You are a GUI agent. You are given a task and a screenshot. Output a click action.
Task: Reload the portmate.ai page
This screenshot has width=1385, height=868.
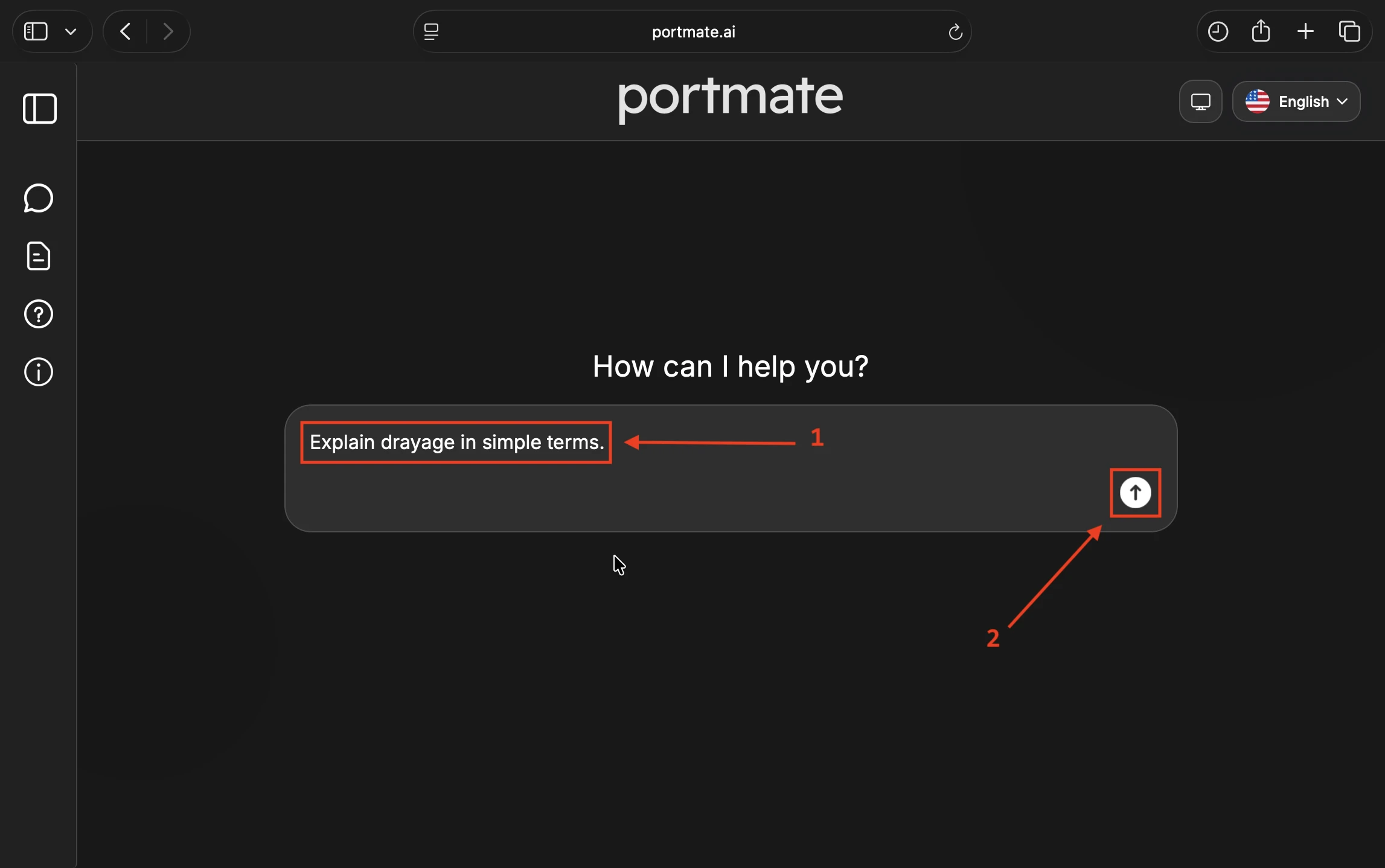click(955, 31)
